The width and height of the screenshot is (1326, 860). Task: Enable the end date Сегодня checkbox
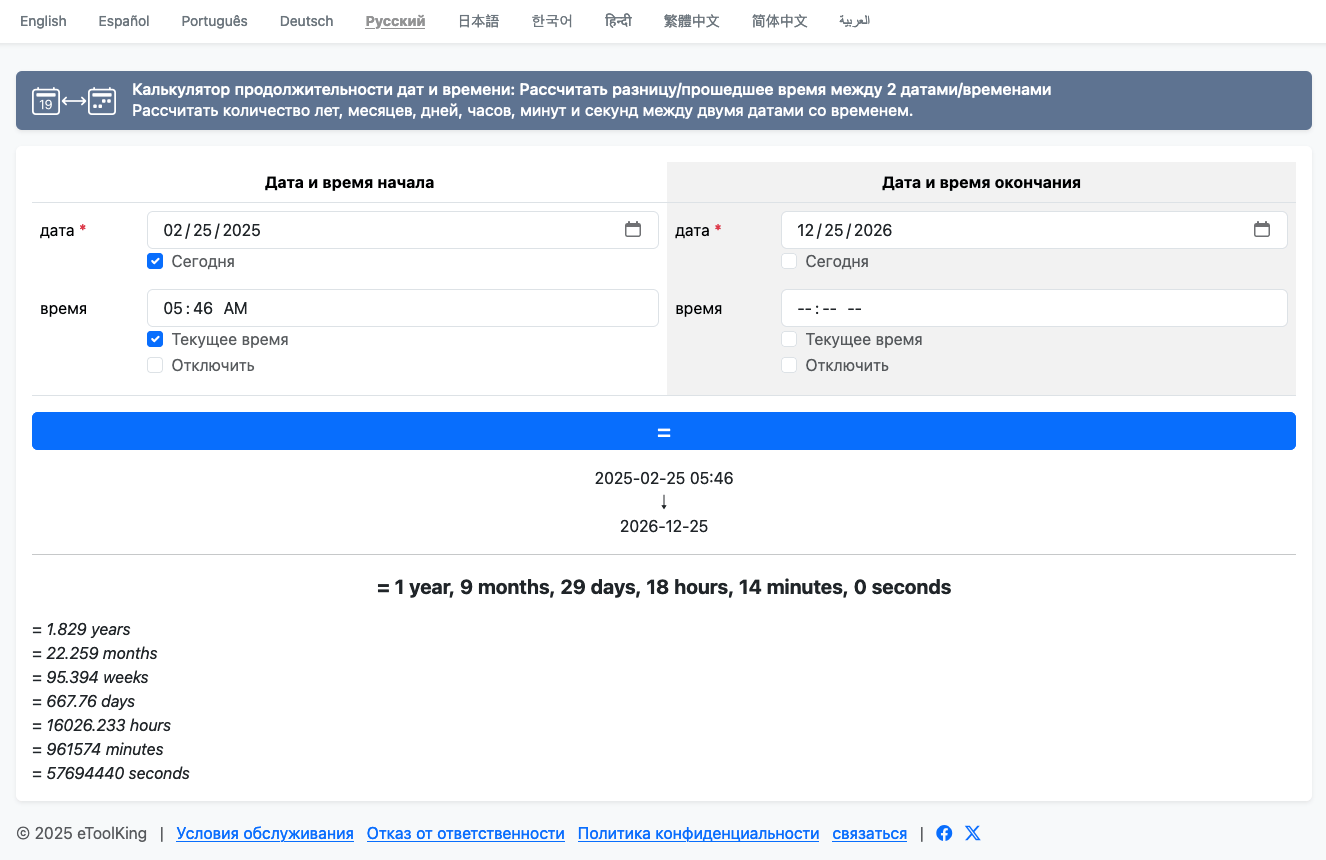tap(789, 262)
